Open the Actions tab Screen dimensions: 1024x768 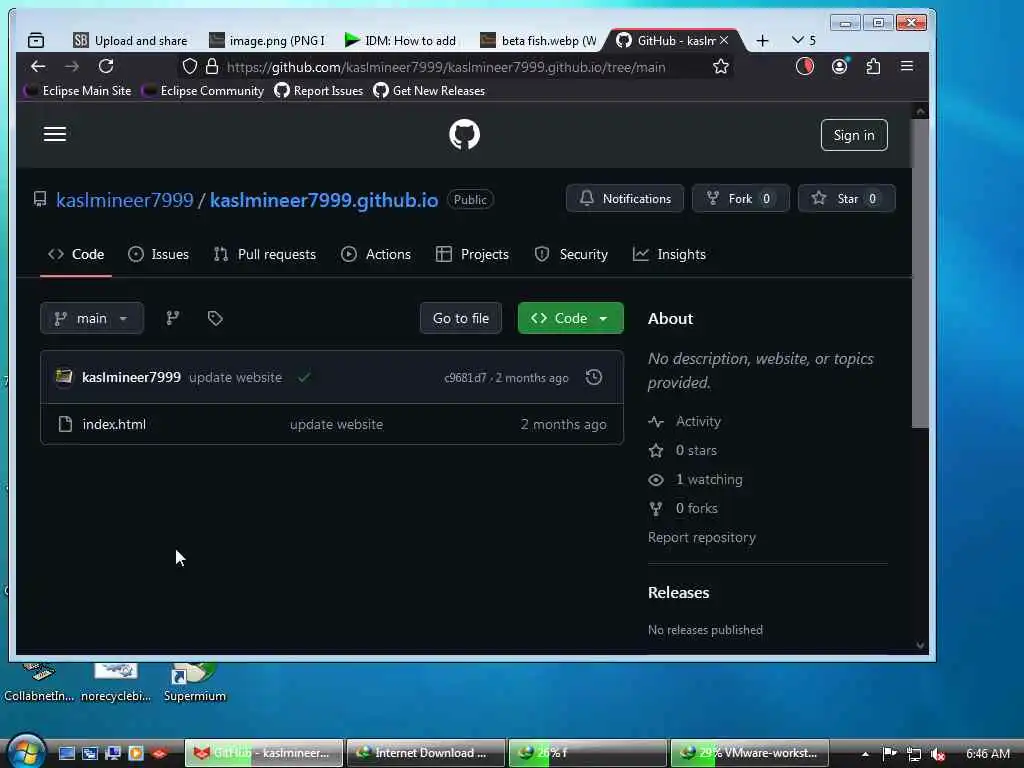(376, 255)
